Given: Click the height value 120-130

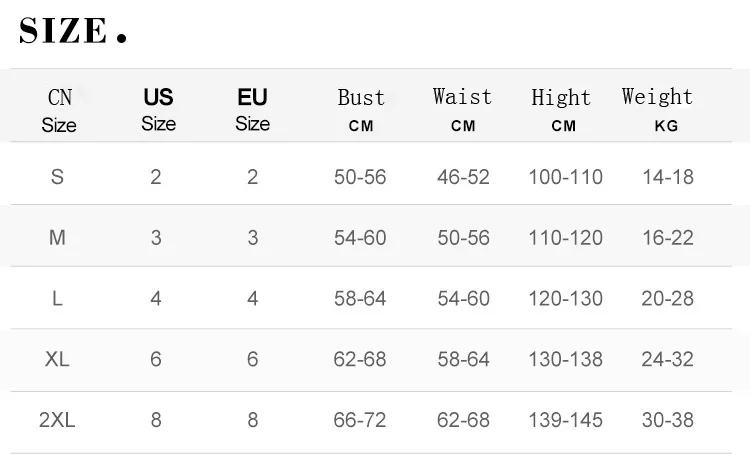Looking at the screenshot, I should [565, 298].
